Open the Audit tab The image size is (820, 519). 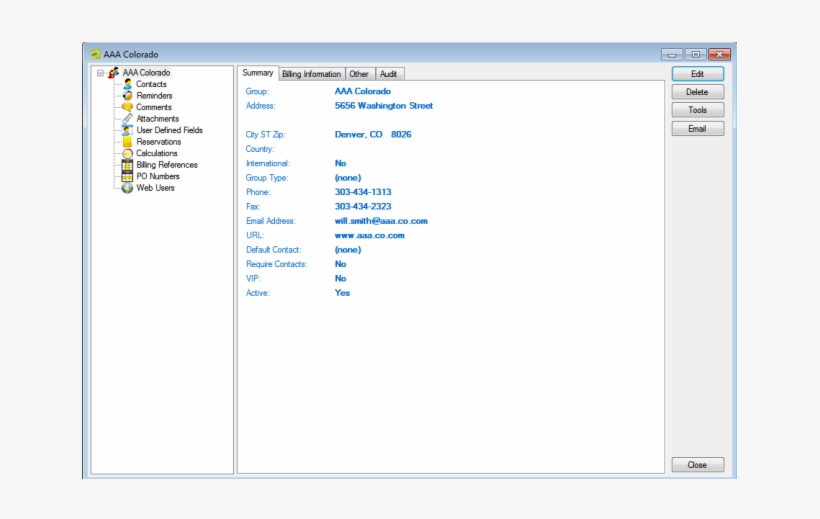click(389, 74)
